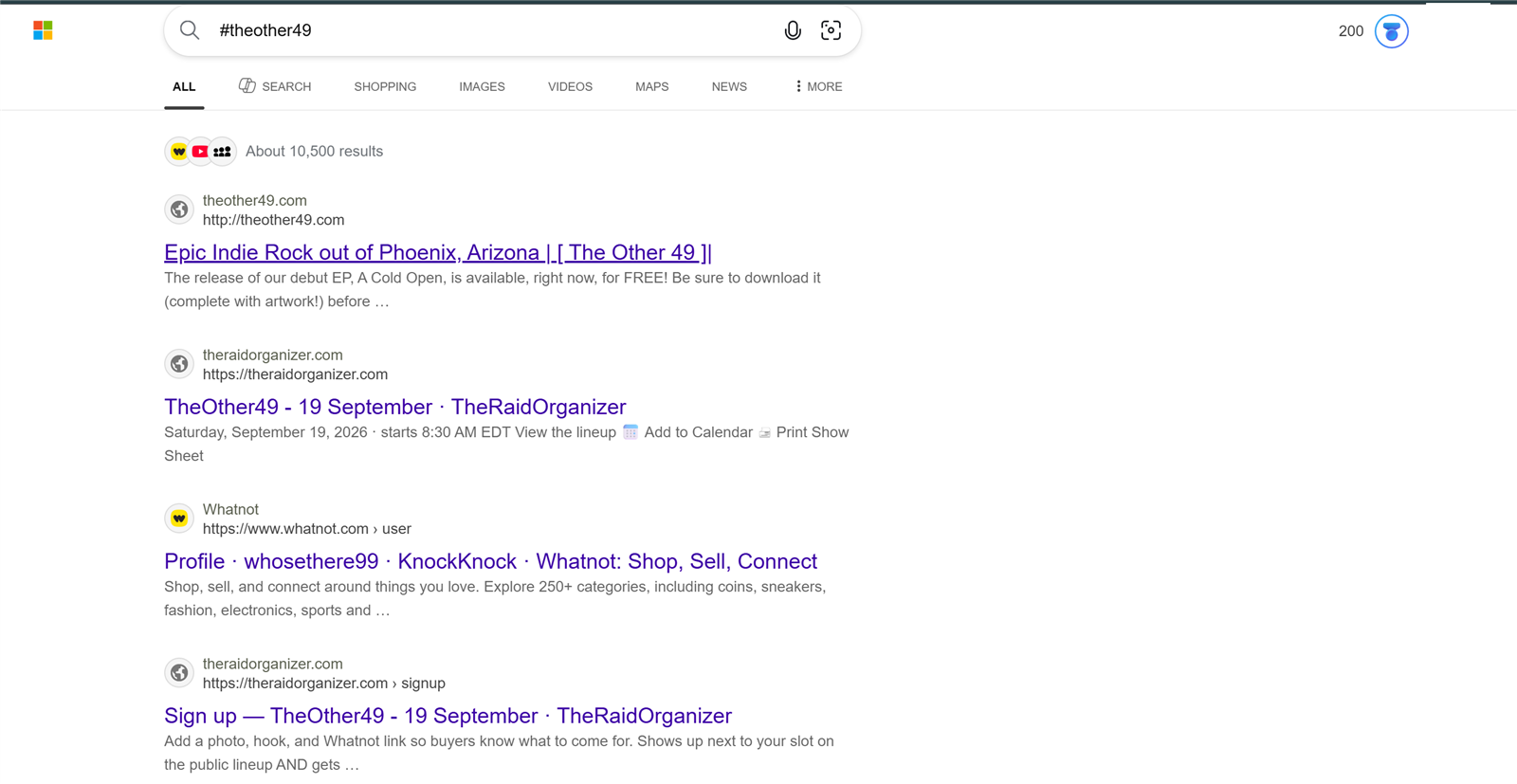This screenshot has width=1517, height=784.
Task: Open Profile whosethere99 KnockKnock Whatnot link
Action: 490,561
